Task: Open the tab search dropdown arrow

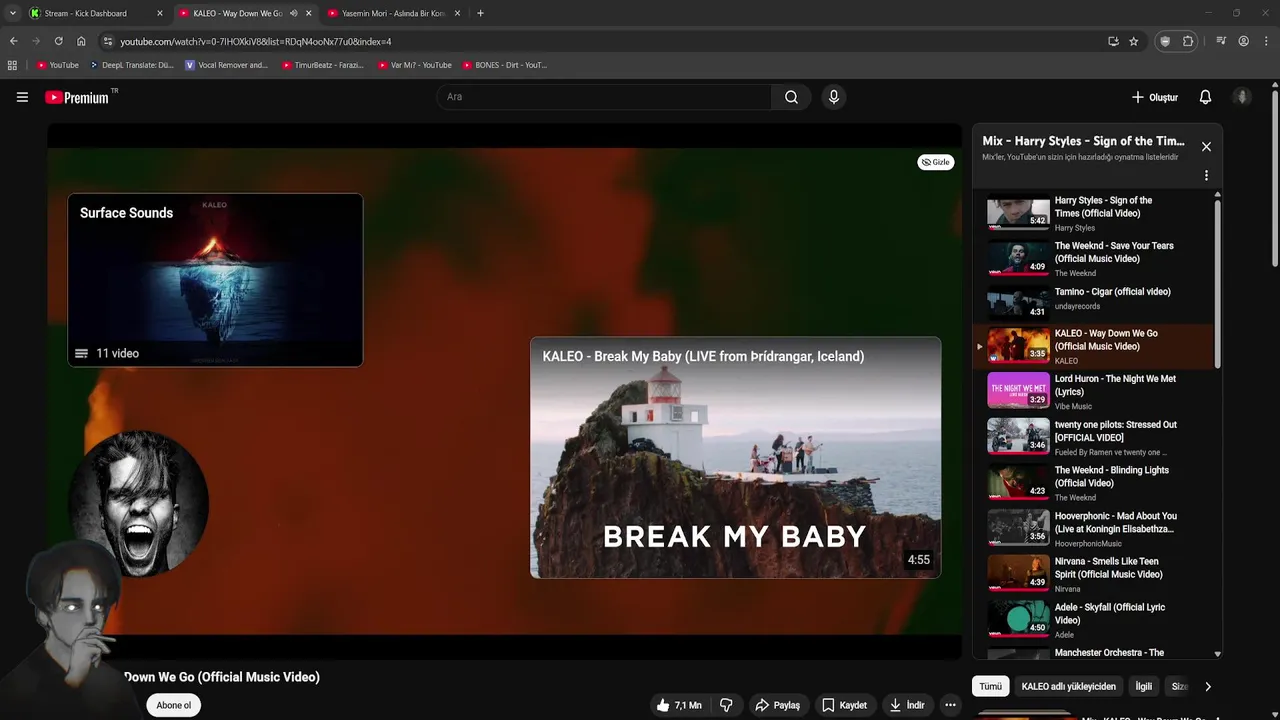Action: 12,13
